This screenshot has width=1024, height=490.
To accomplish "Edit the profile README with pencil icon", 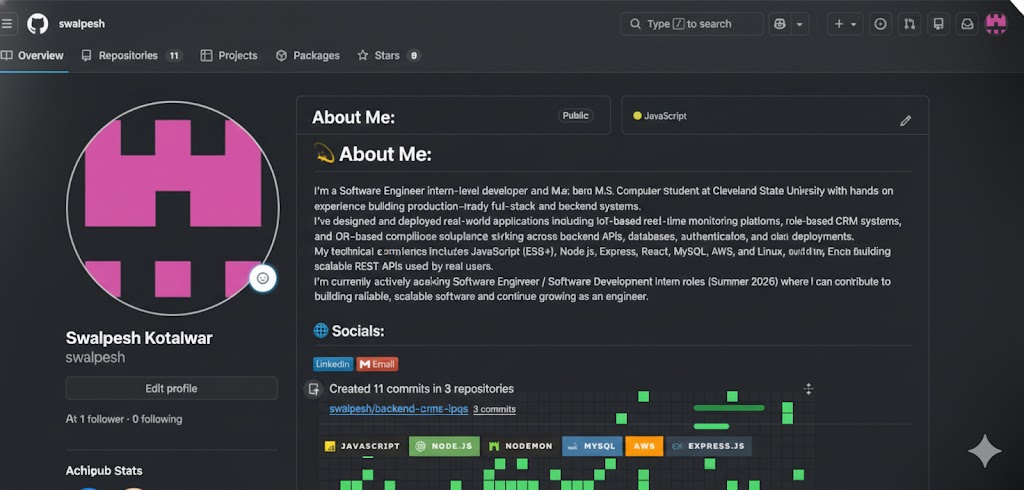I will (x=905, y=121).
